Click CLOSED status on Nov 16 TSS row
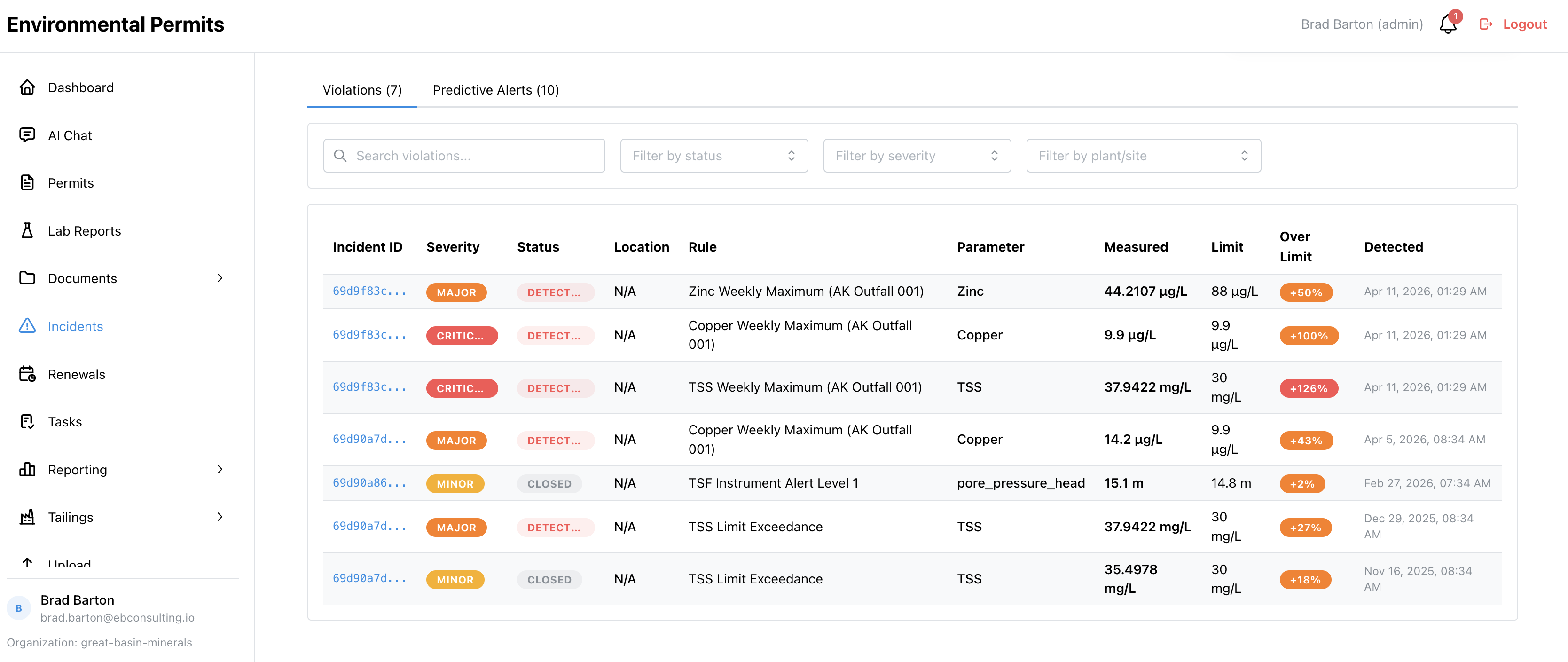This screenshot has width=1568, height=662. click(x=549, y=580)
